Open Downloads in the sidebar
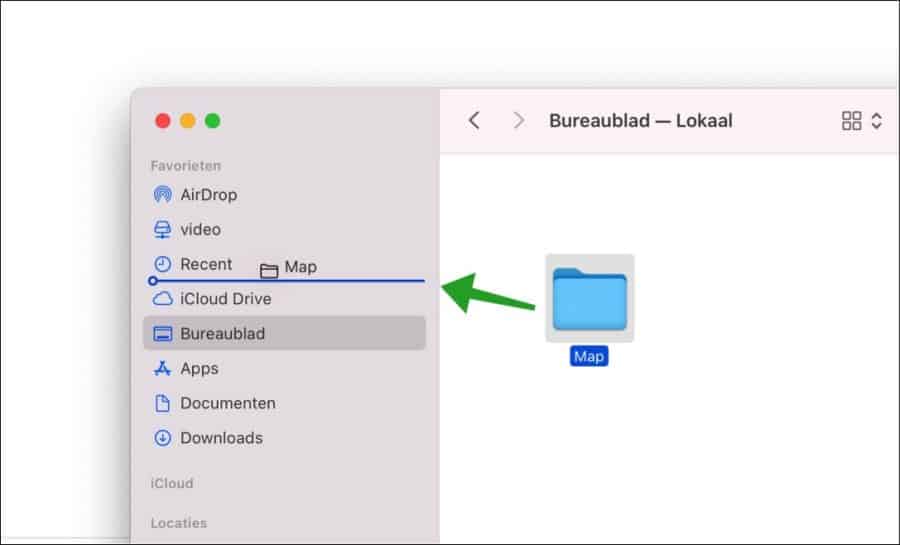900x545 pixels. coord(284,438)
